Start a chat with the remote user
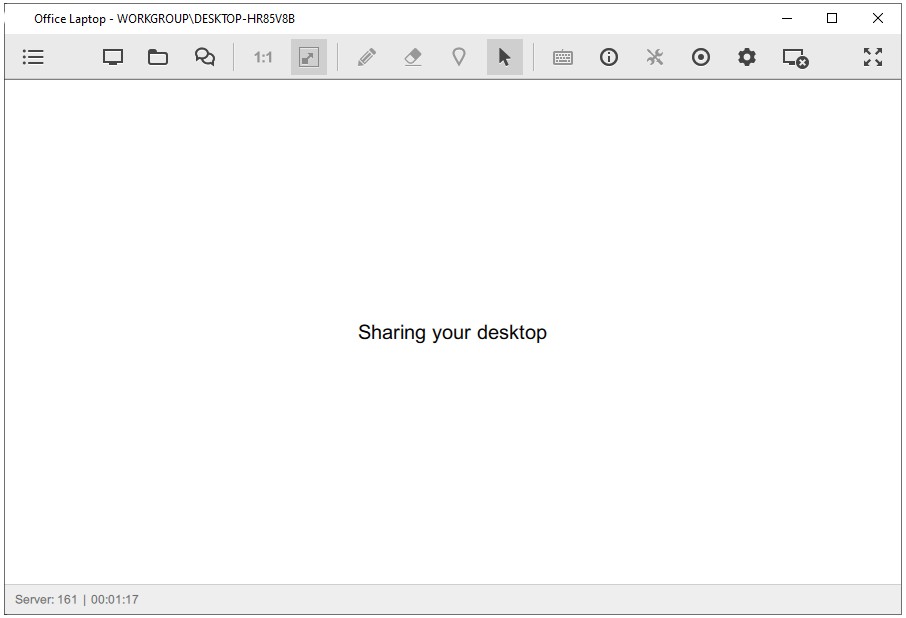Screen dimensions: 906x618 (204, 57)
